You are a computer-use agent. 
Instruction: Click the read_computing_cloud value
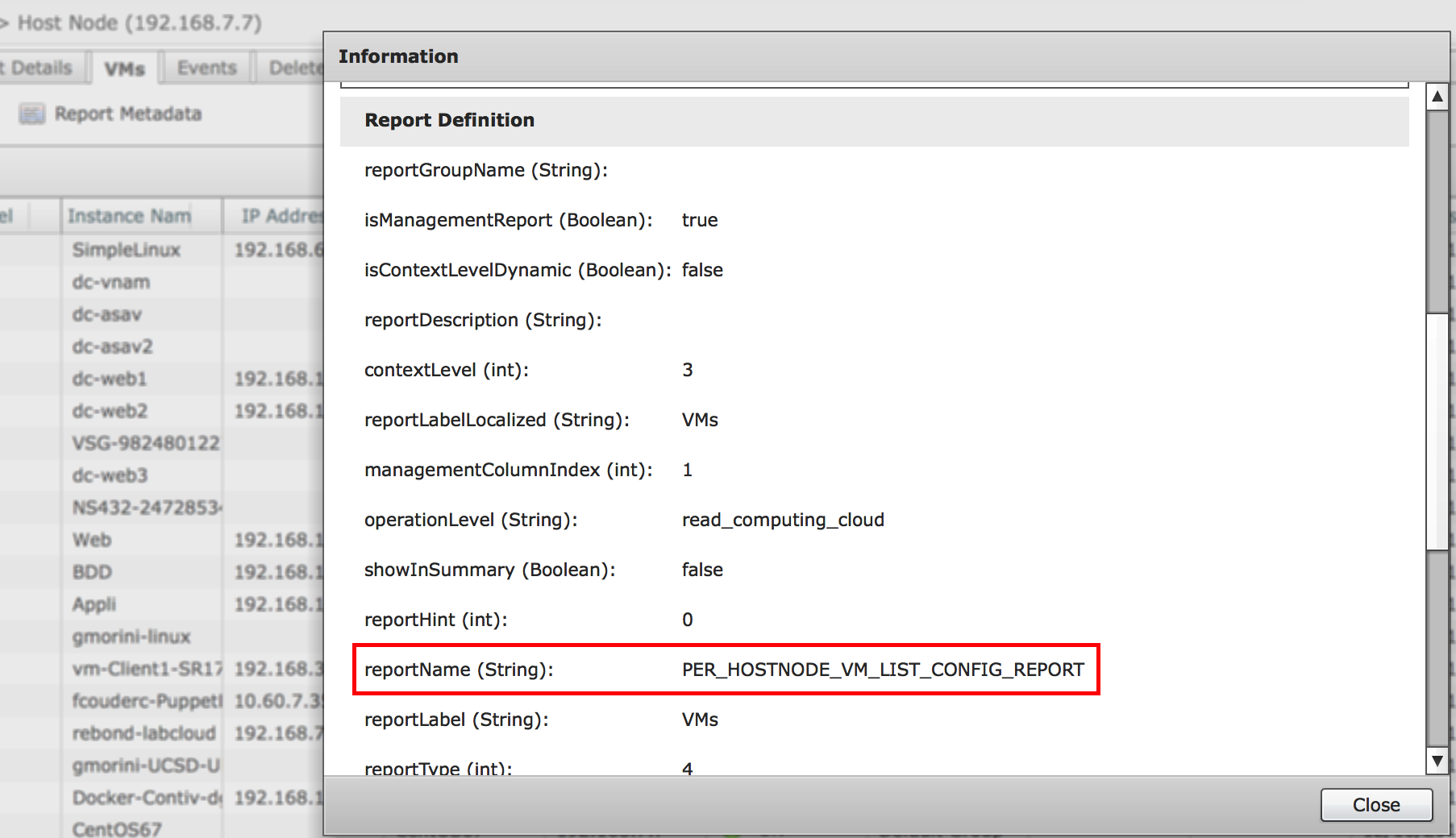[x=783, y=520]
